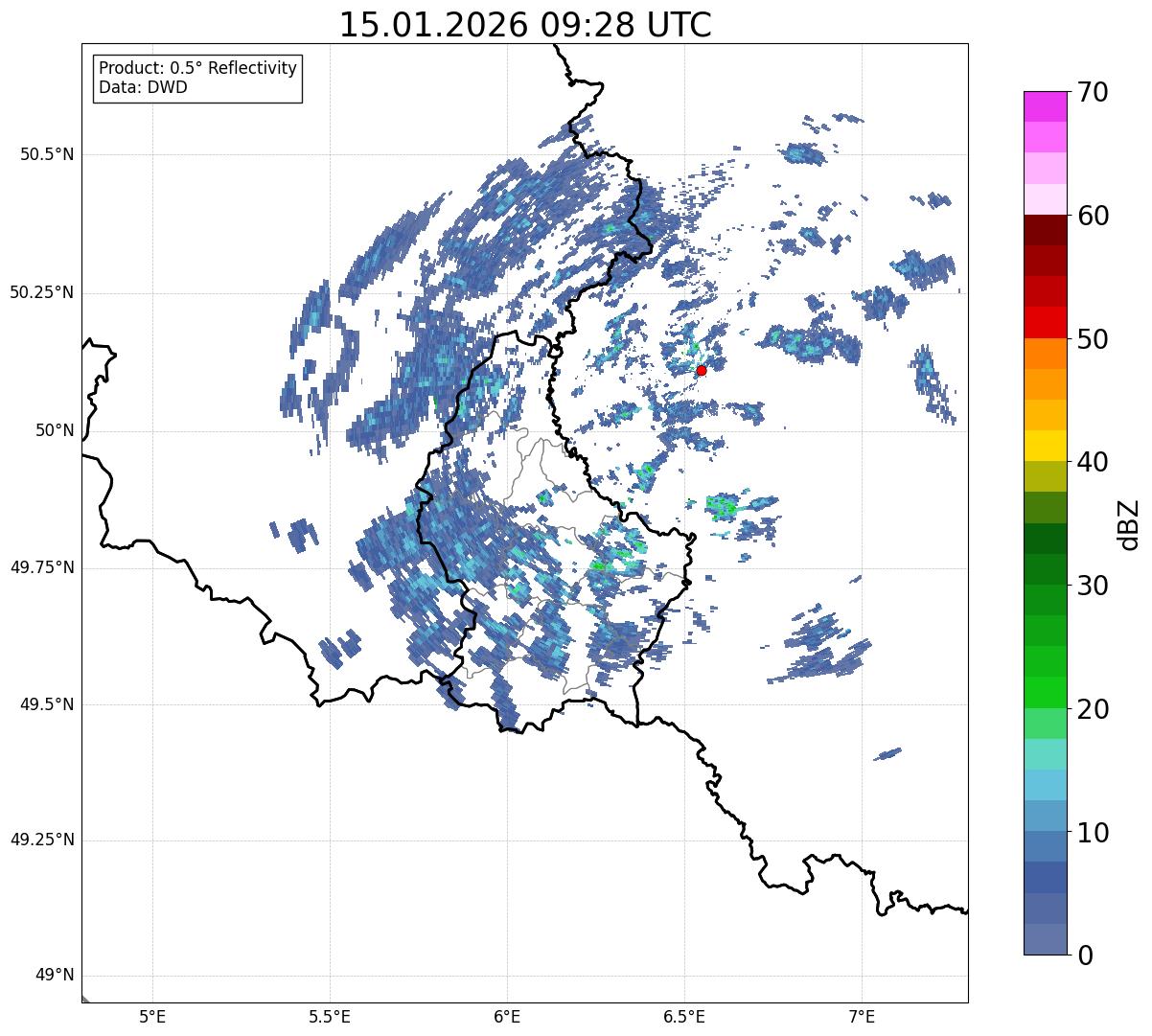Click the colorbar label 'dBZ'

pyautogui.click(x=1129, y=523)
